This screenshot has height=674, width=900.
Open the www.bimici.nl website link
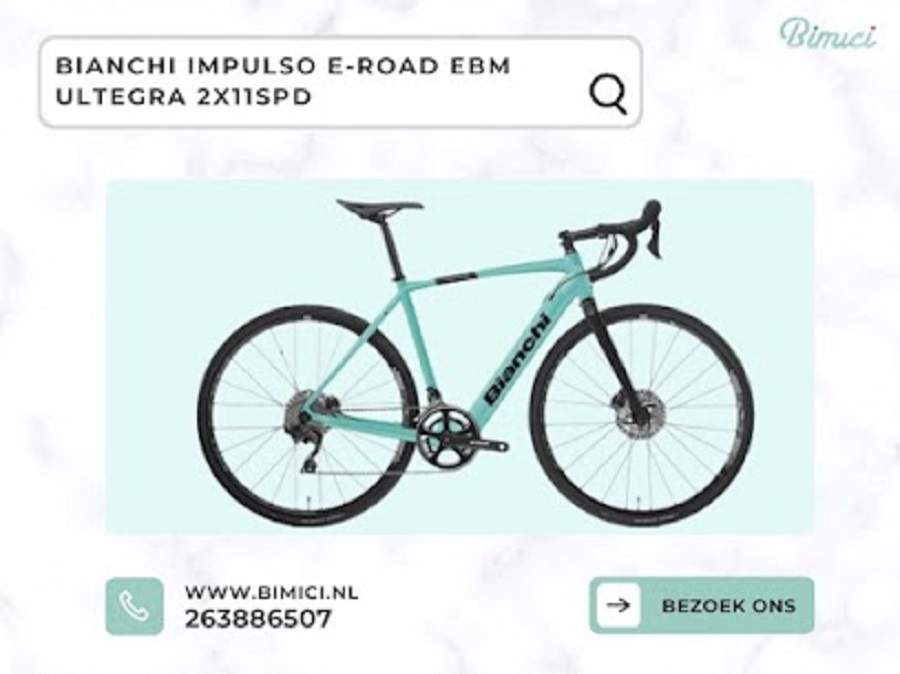pos(271,592)
